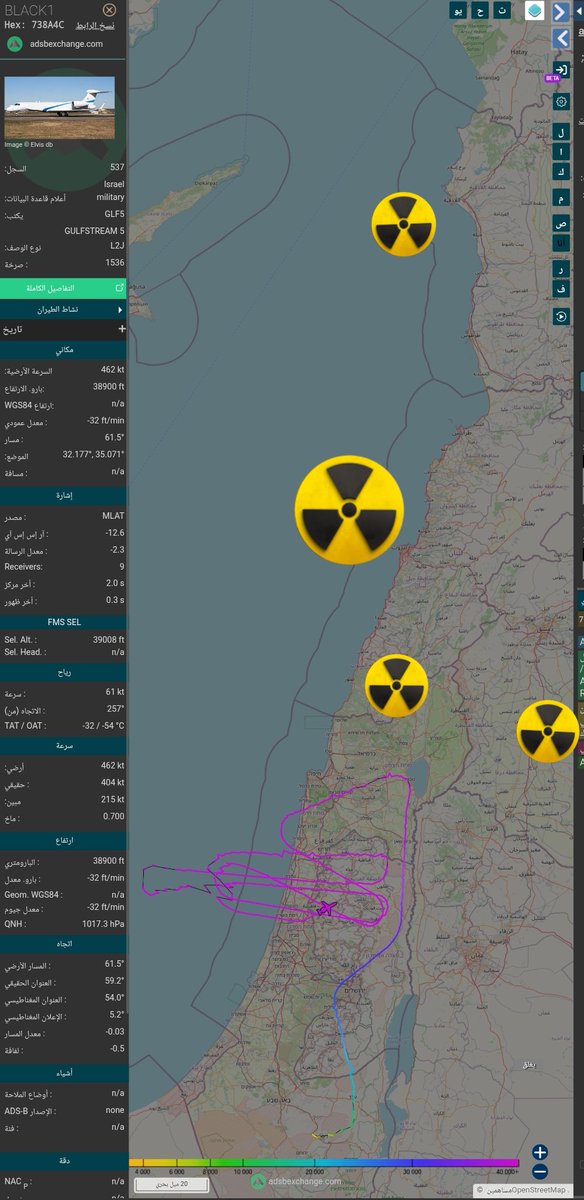This screenshot has height=1200, width=584.
Task: Click the position value 32.177°, 35.071°
Action: [91, 453]
